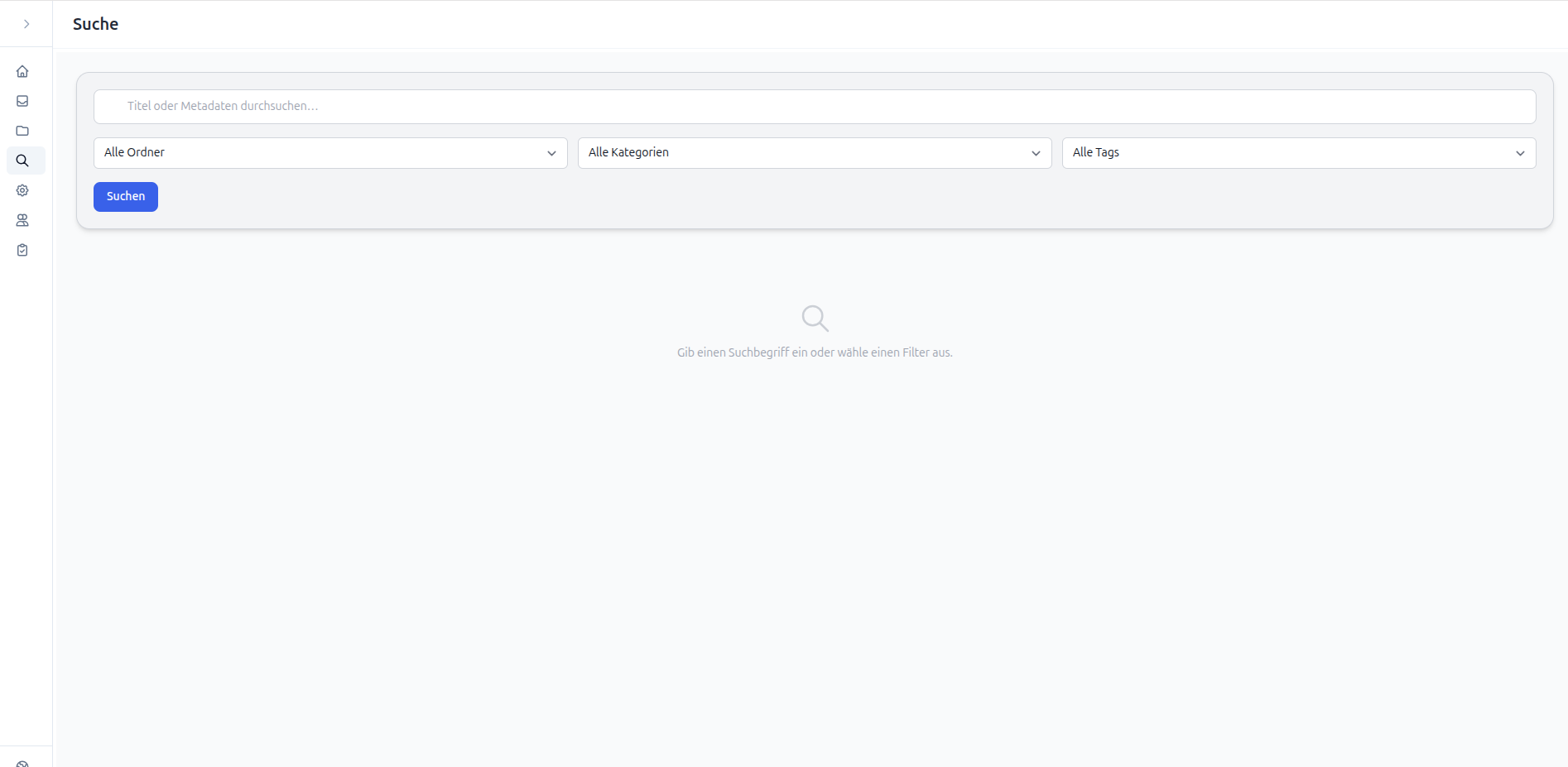
Task: Open the clipboard check icon in sidebar
Action: [22, 250]
